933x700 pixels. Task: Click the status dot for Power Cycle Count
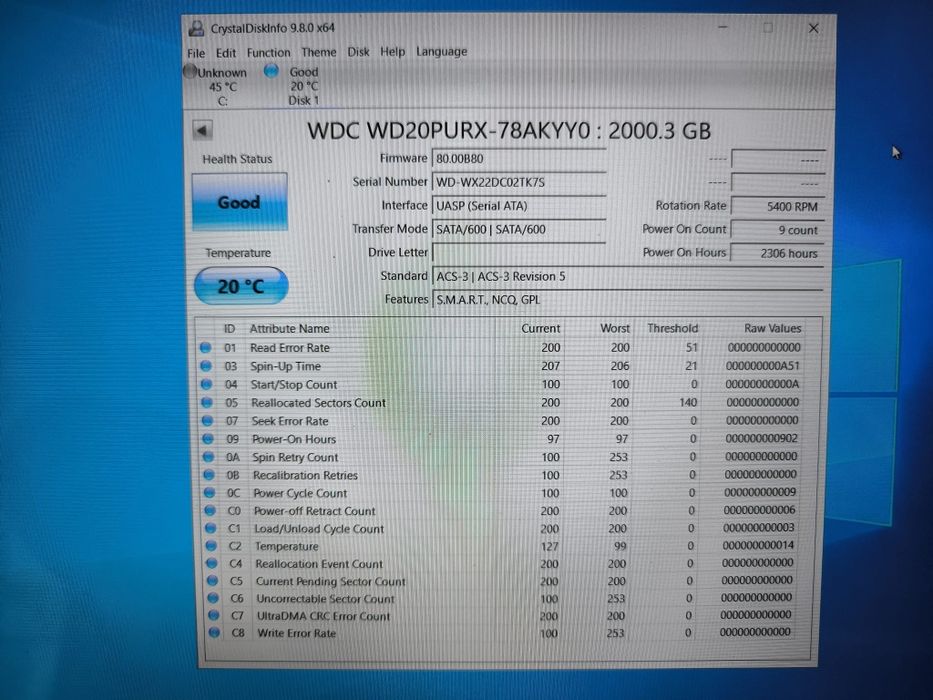click(x=209, y=493)
